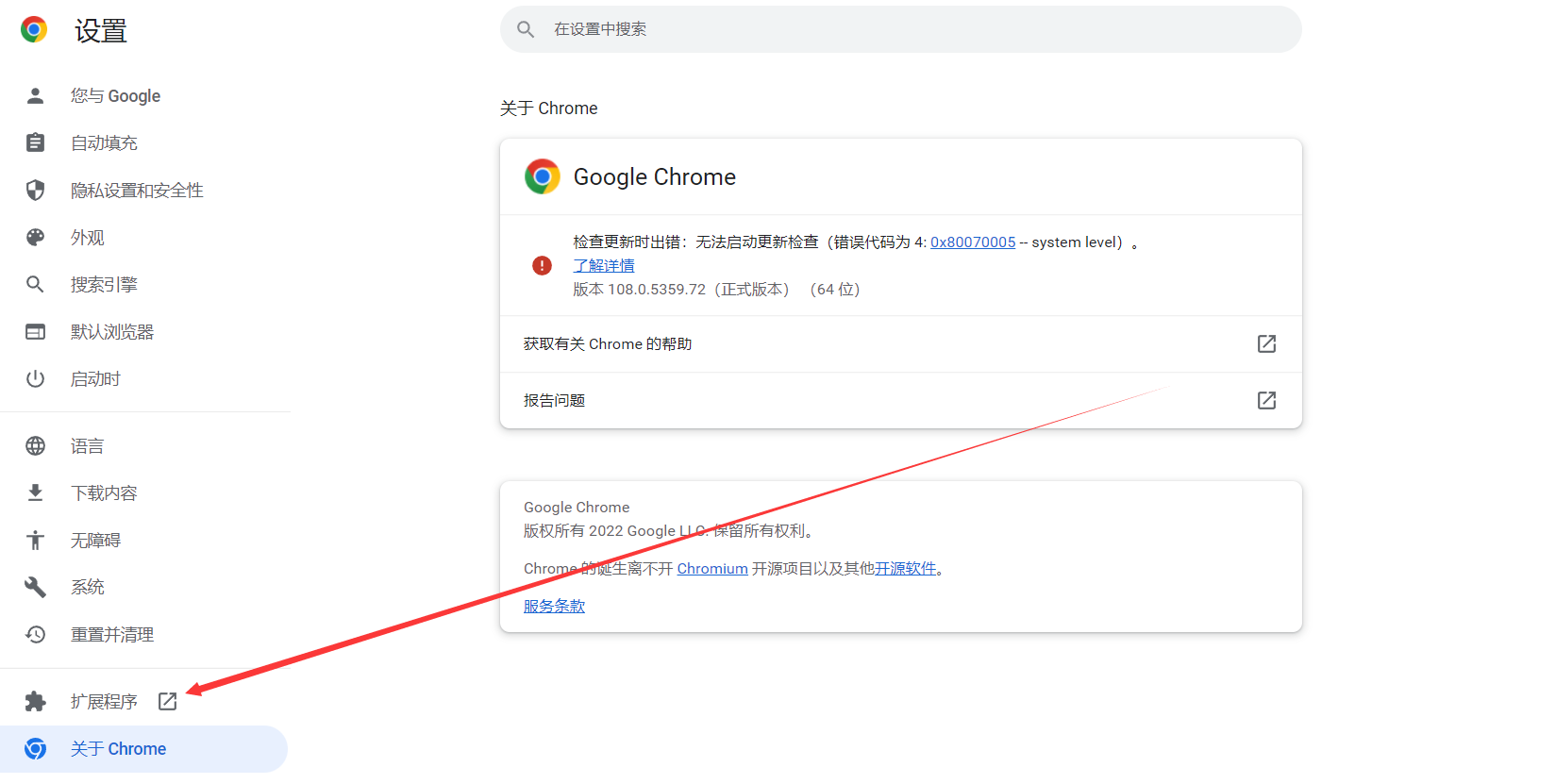Open the Chromium project link
The width and height of the screenshot is (1556, 784).
point(712,569)
